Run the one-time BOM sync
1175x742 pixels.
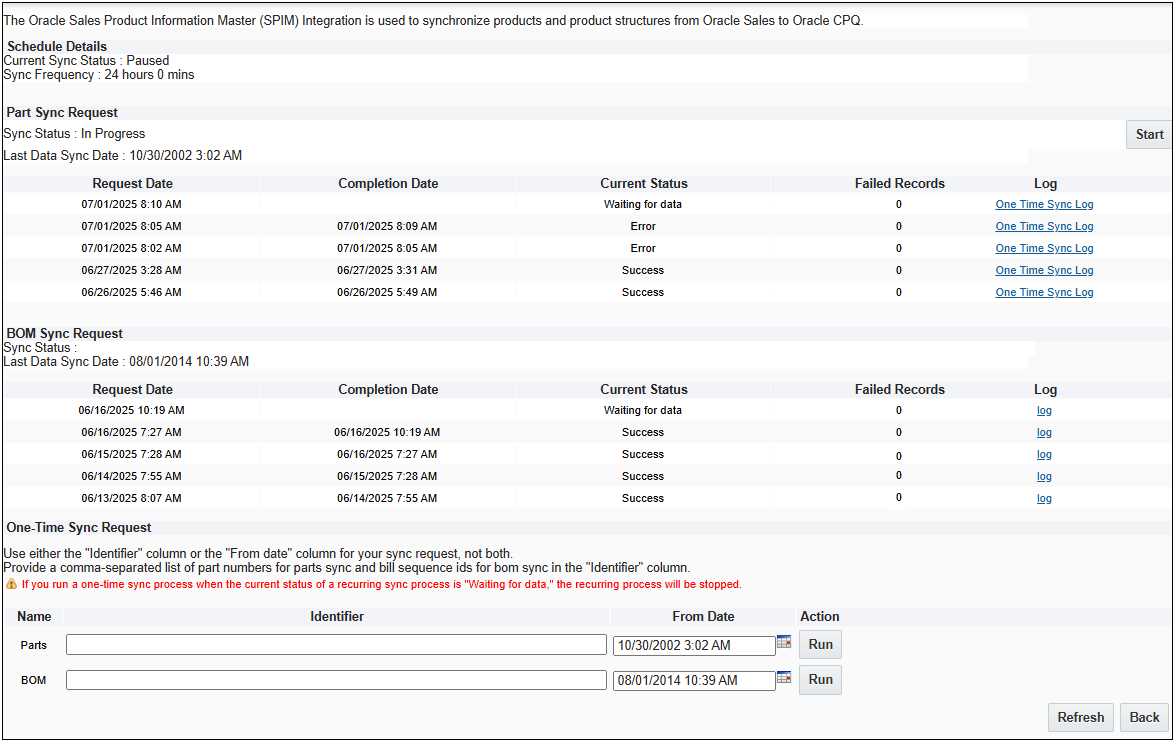[x=819, y=679]
